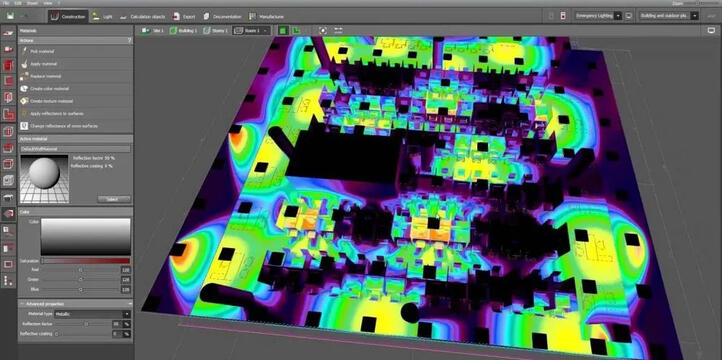Select Change reflectance of room surfaces
Screen dimensions: 722x360
tap(76, 126)
